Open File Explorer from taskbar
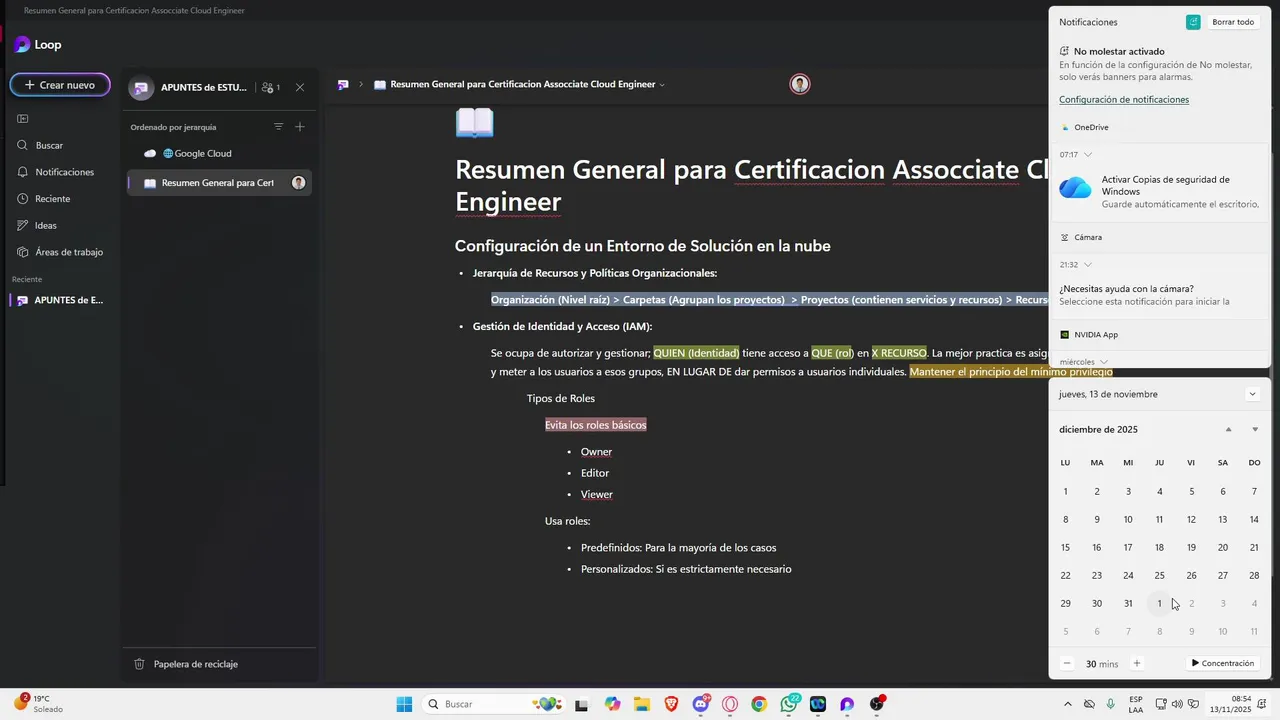The height and width of the screenshot is (720, 1280). pyautogui.click(x=641, y=704)
